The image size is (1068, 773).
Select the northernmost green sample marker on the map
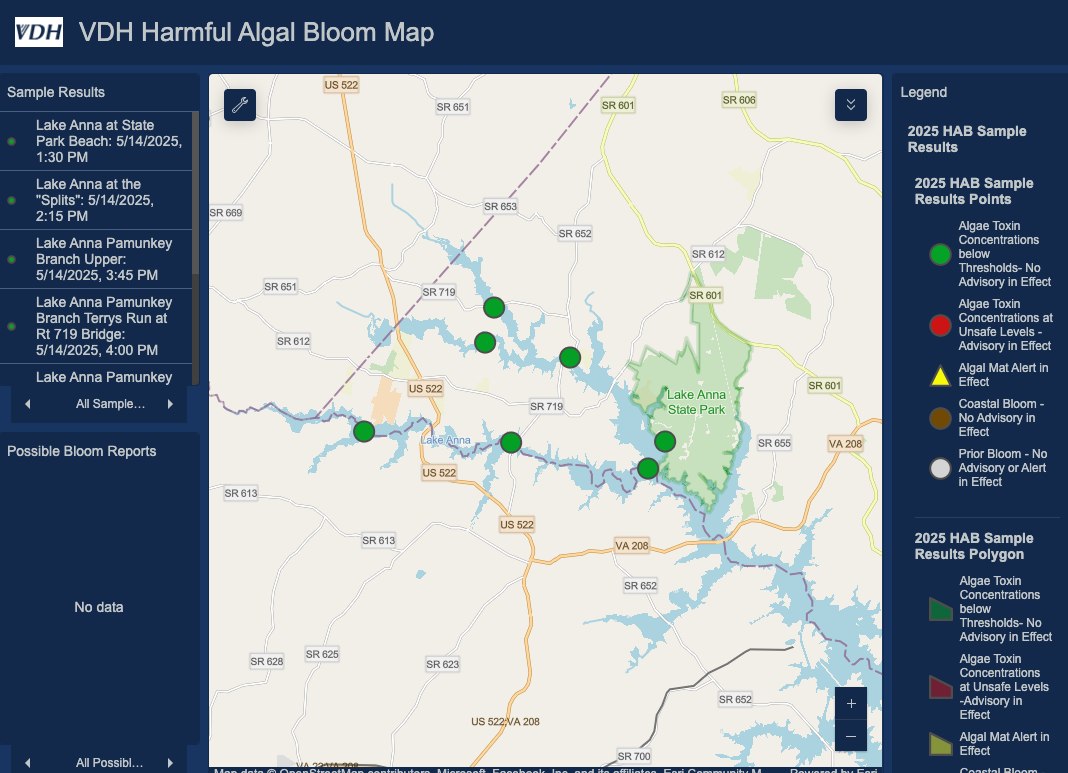coord(494,308)
